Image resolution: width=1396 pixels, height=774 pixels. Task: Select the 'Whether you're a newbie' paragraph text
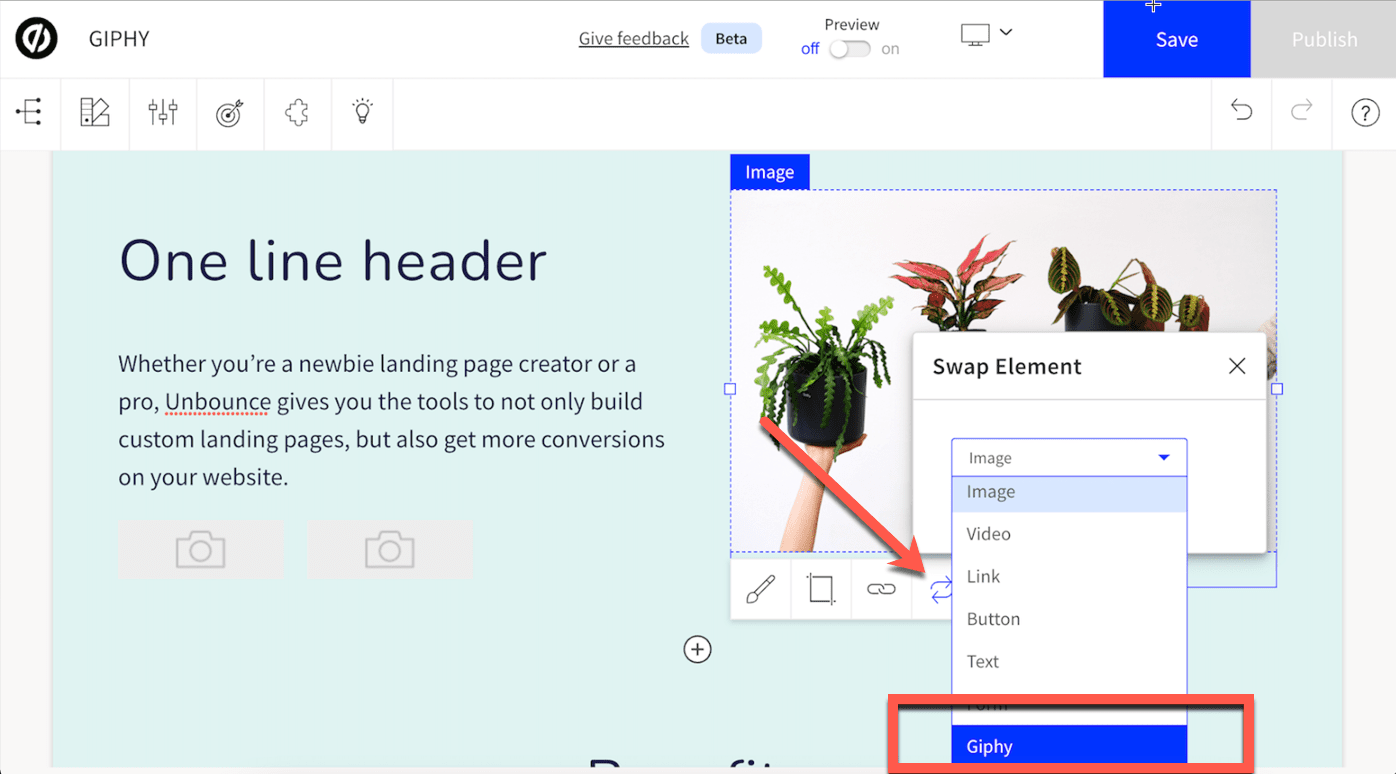(391, 420)
